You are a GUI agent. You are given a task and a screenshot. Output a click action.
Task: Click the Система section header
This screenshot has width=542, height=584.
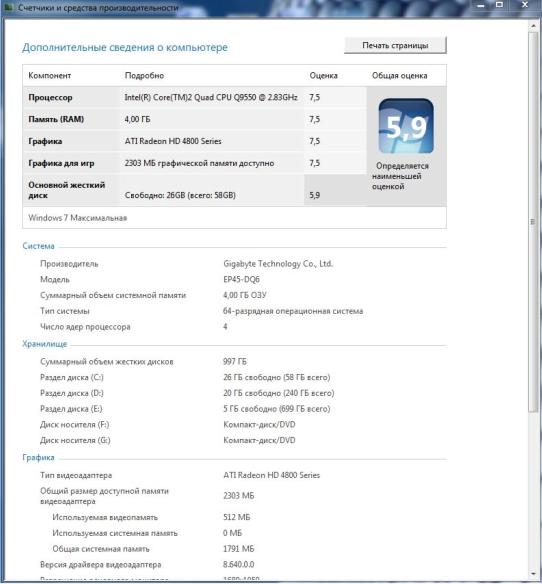tap(38, 246)
